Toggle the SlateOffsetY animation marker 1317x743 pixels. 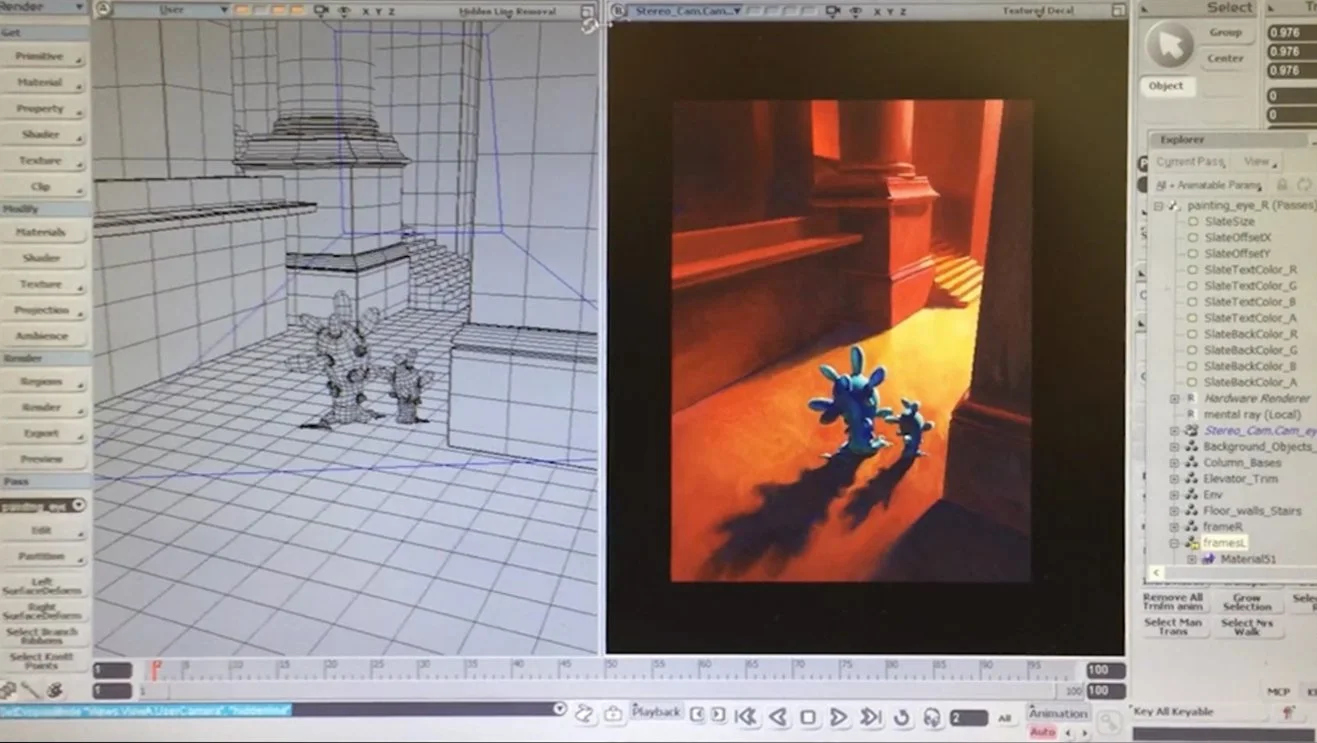[1192, 254]
